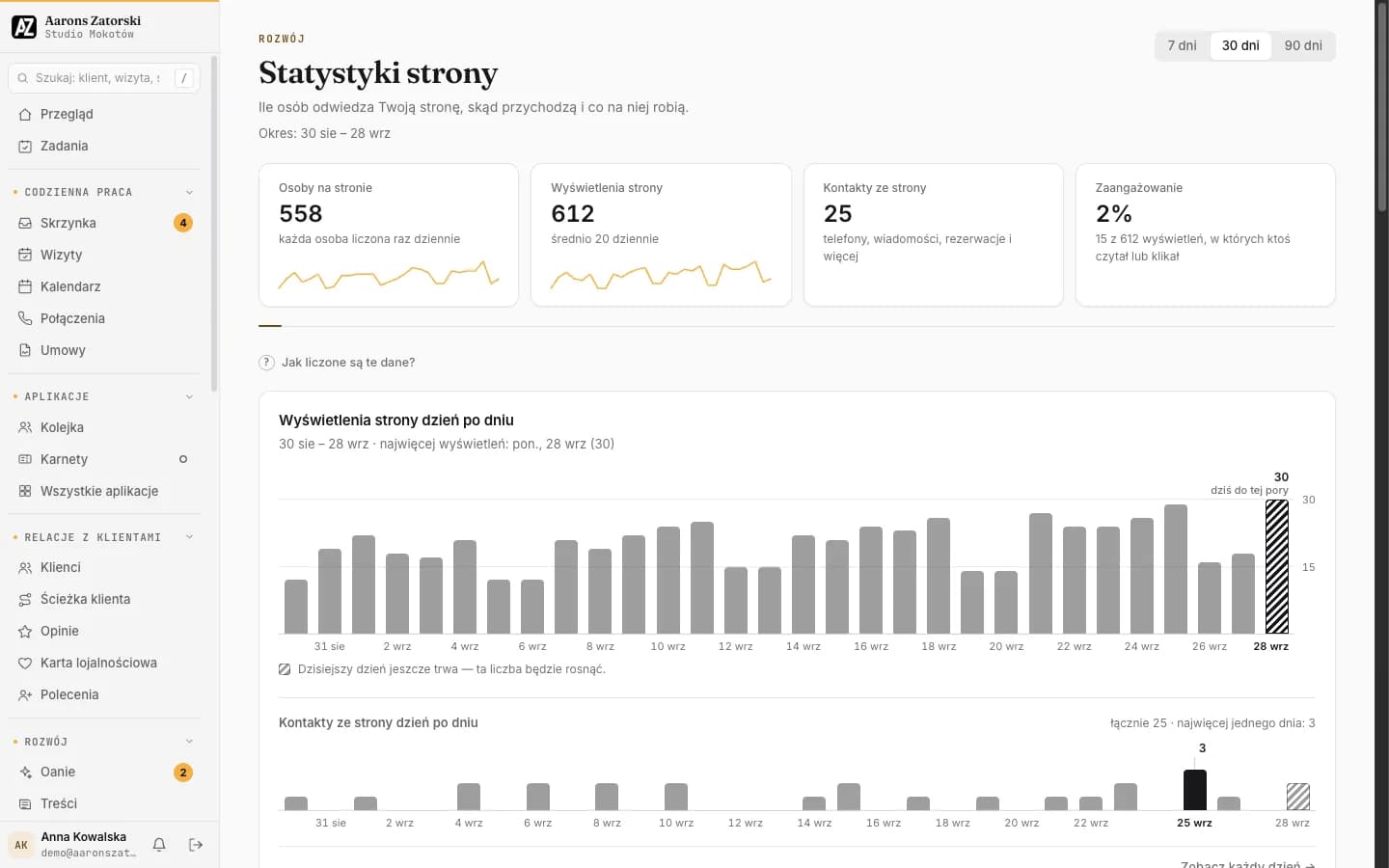Select the 30 dni period tab
1389x868 pixels.
pos(1240,45)
